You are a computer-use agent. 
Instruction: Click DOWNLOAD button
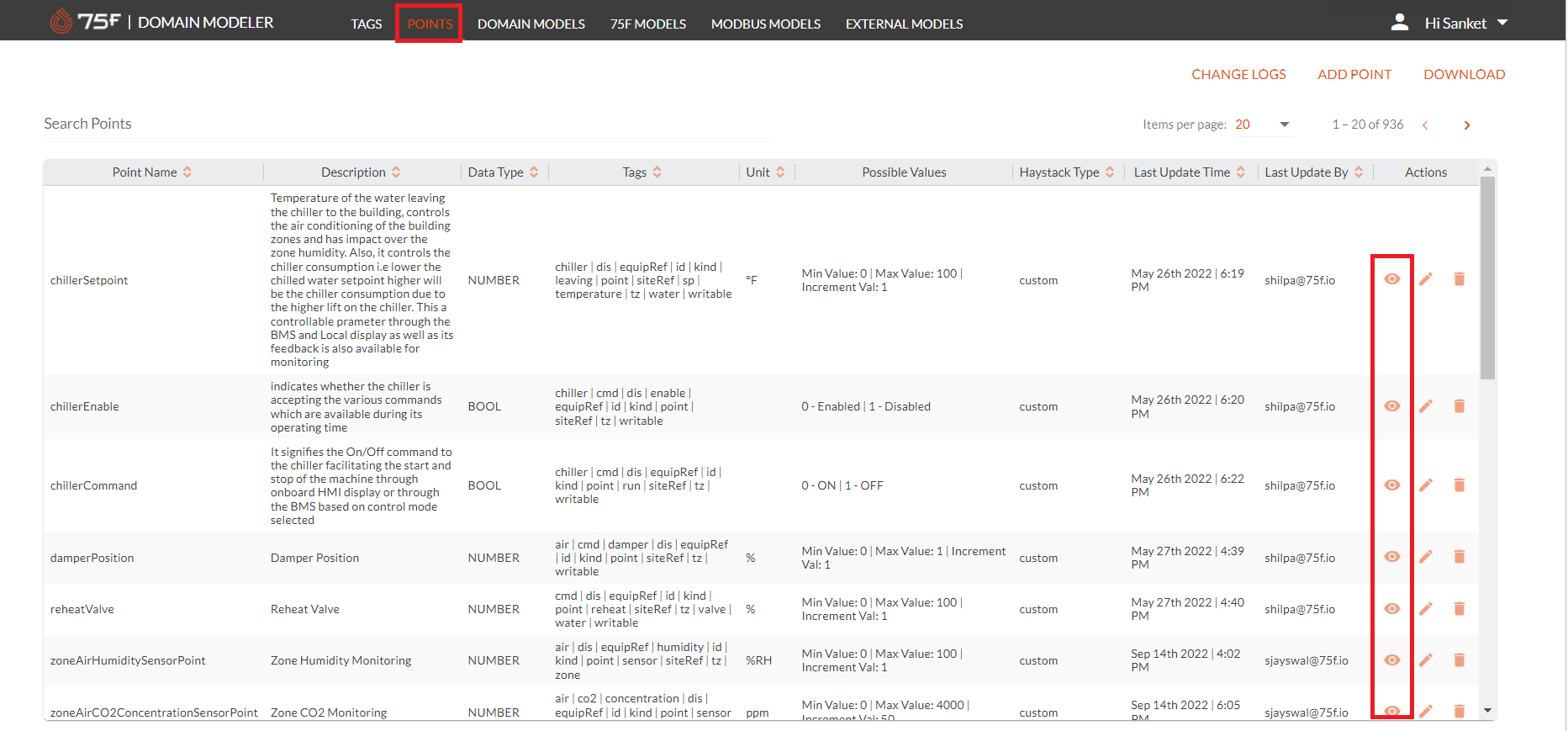click(1465, 75)
